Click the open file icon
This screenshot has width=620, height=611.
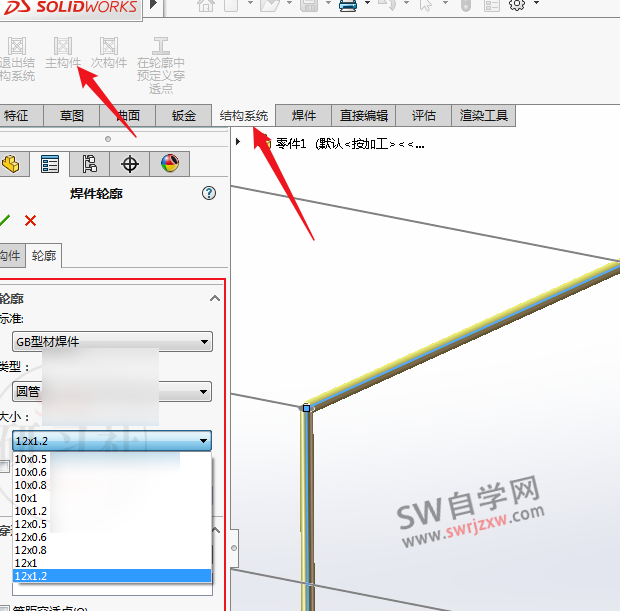(x=270, y=5)
